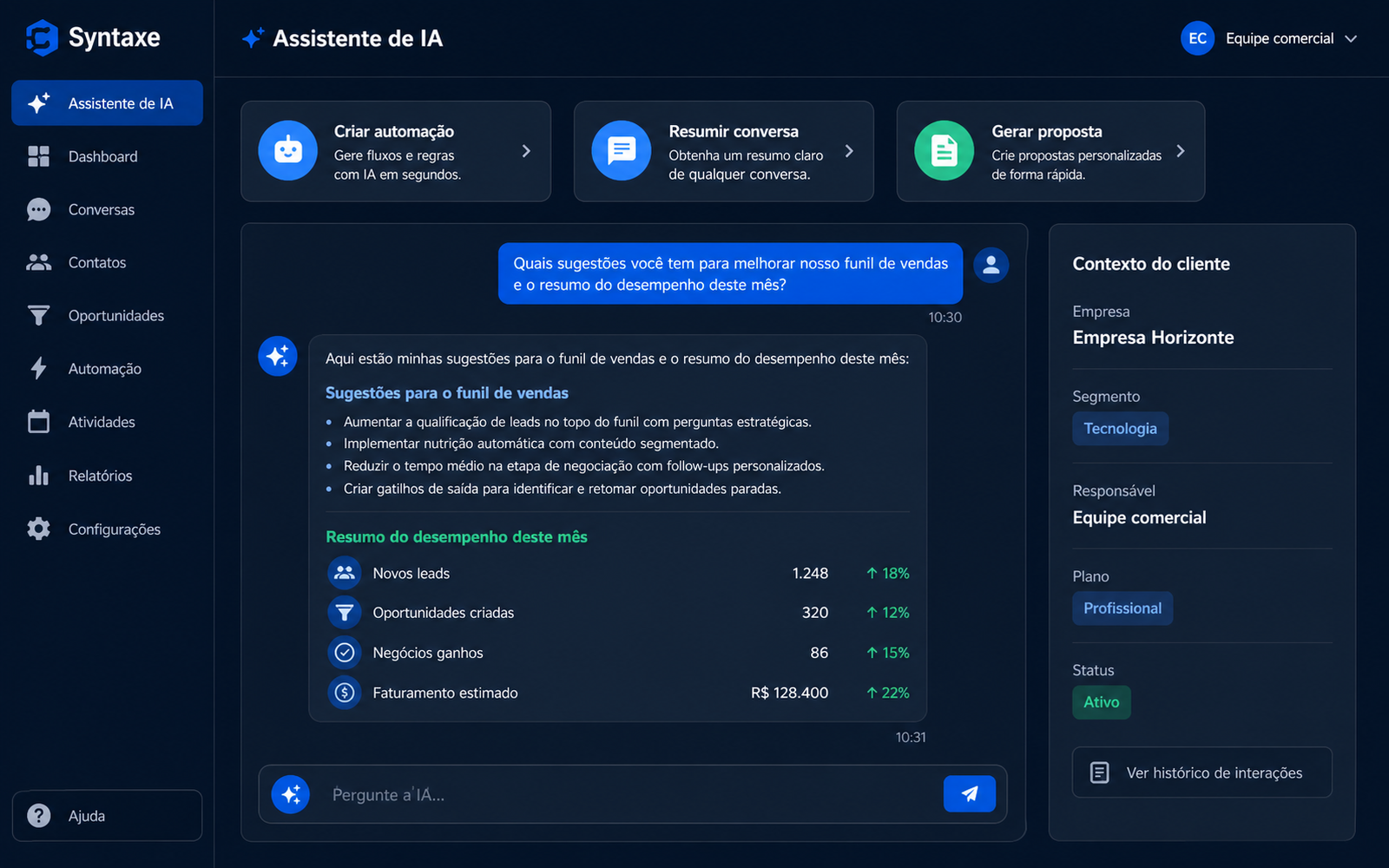This screenshot has height=868, width=1389.
Task: Open Atividades from the sidebar
Action: pyautogui.click(x=107, y=422)
